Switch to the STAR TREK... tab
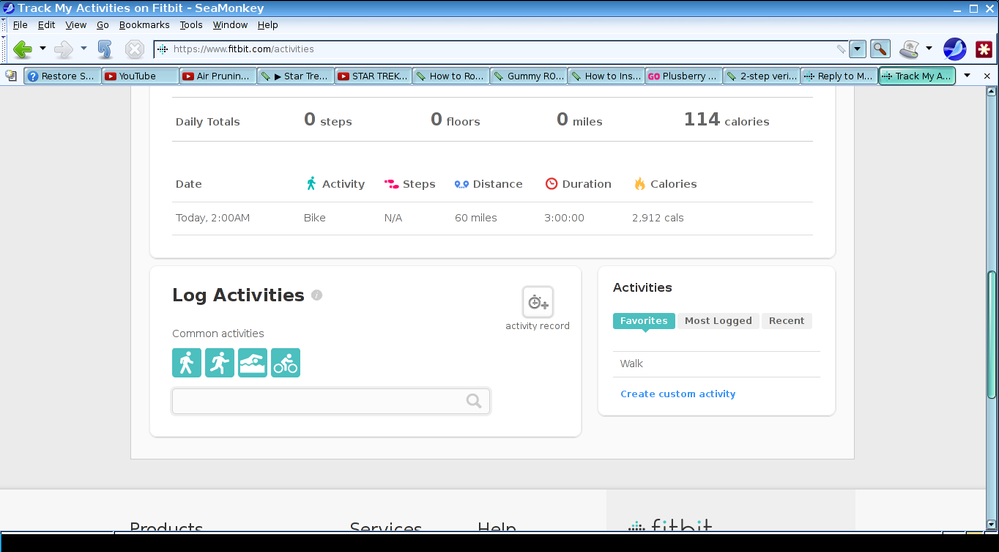Viewport: 999px width, 552px height. [373, 76]
